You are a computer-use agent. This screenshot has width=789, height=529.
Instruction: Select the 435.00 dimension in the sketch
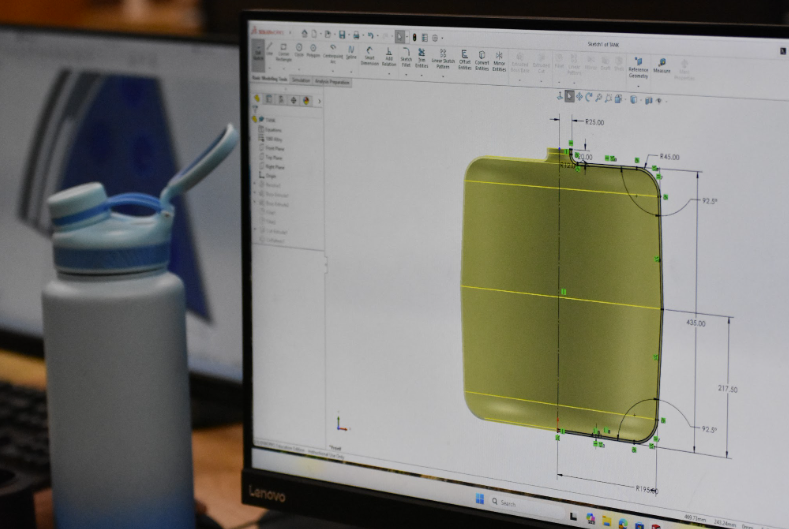(696, 323)
